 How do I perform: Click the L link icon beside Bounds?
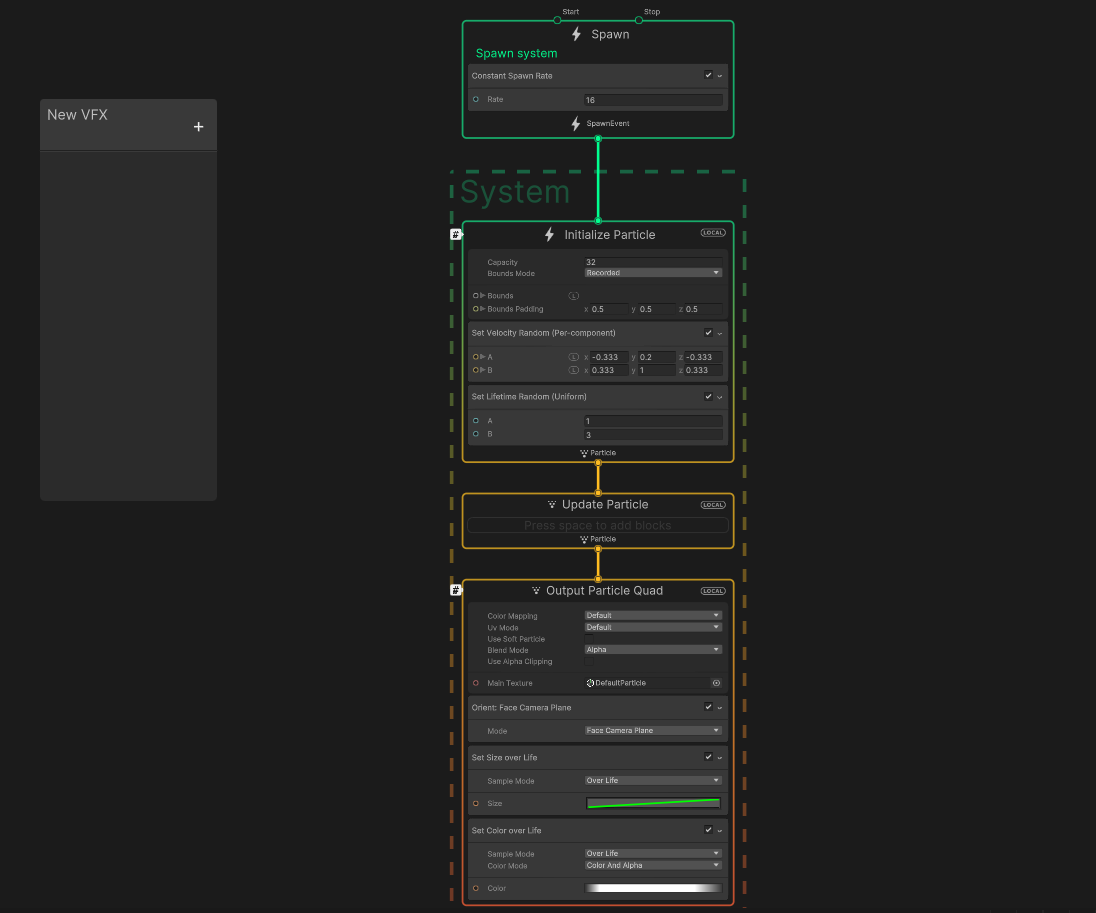click(x=574, y=296)
